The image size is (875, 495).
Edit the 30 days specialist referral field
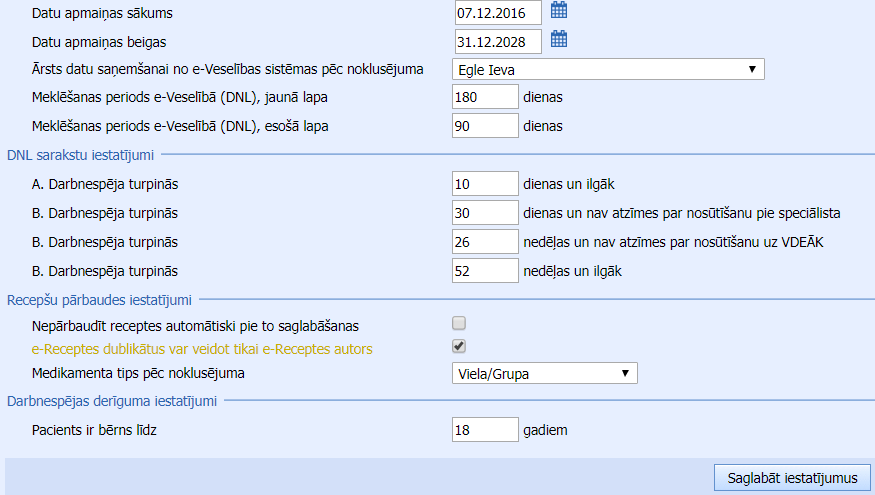[485, 213]
